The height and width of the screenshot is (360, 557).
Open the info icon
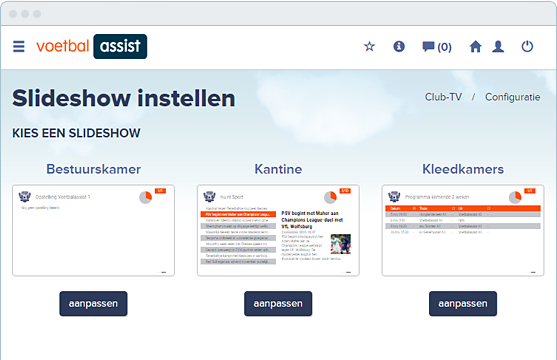coord(399,46)
